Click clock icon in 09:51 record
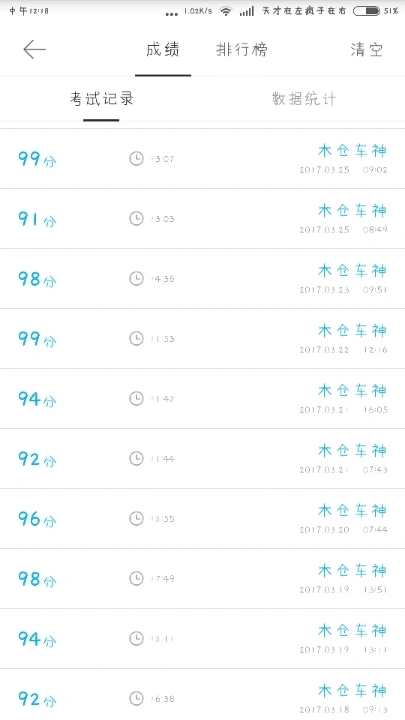 click(x=136, y=279)
